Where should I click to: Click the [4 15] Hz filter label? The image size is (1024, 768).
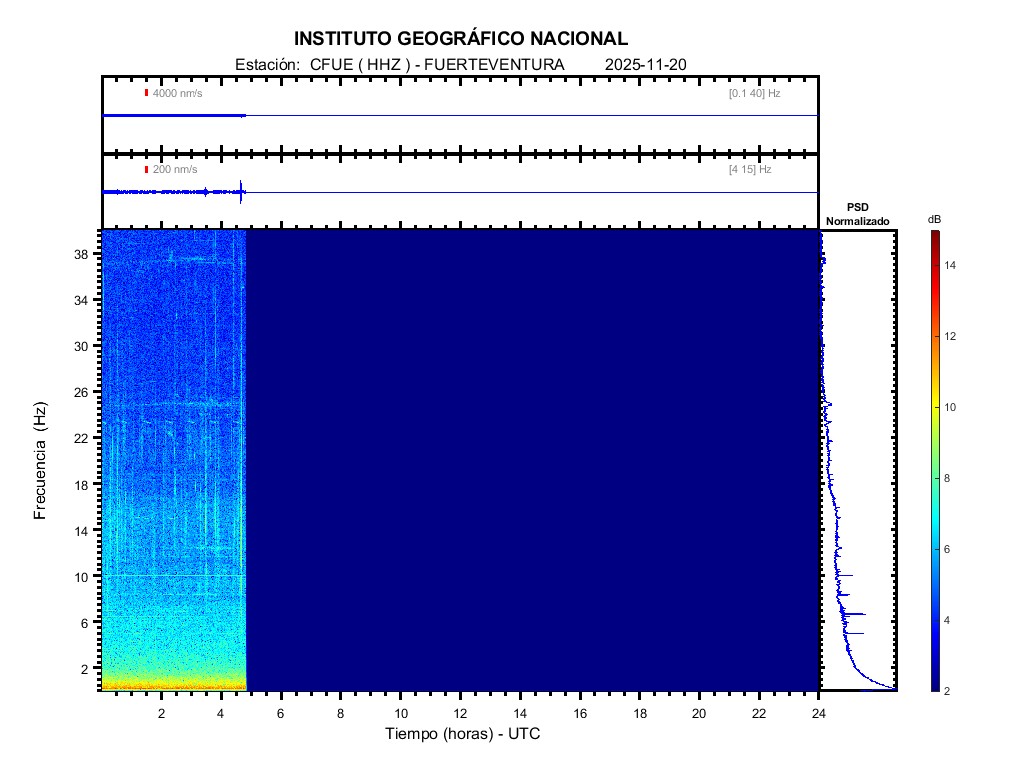750,170
